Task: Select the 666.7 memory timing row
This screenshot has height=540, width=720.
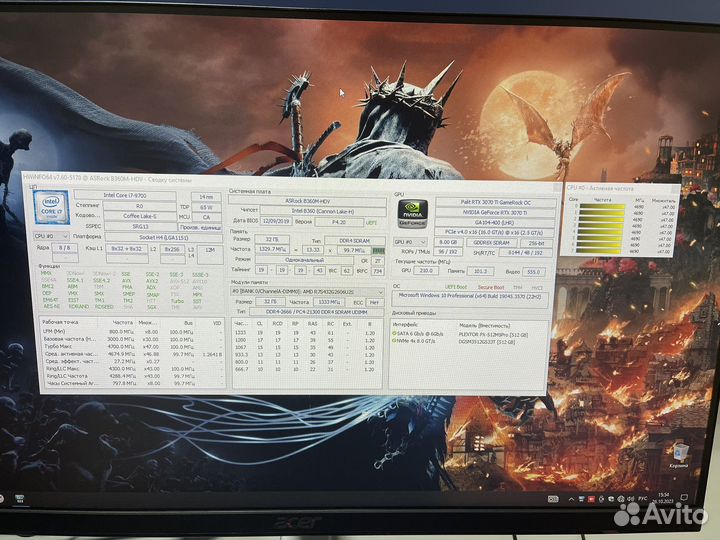Action: pyautogui.click(x=307, y=369)
